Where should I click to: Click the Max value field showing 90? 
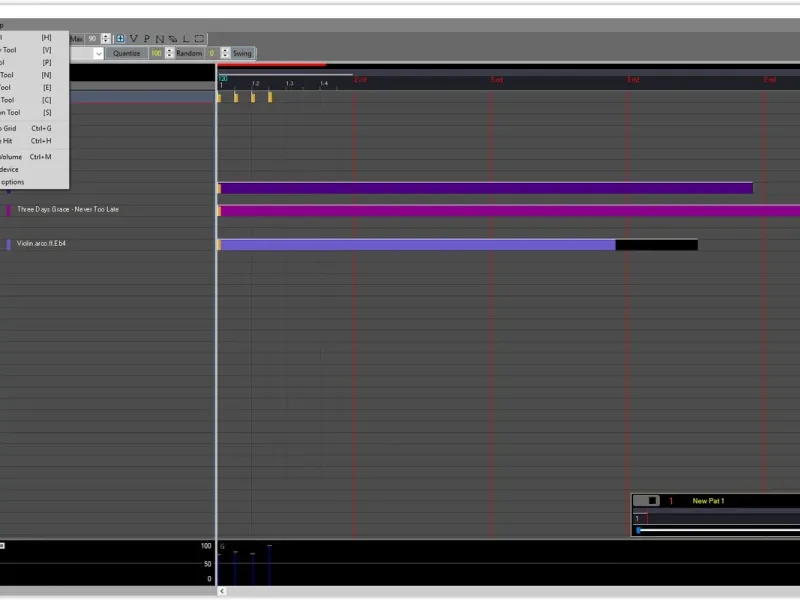pos(93,39)
